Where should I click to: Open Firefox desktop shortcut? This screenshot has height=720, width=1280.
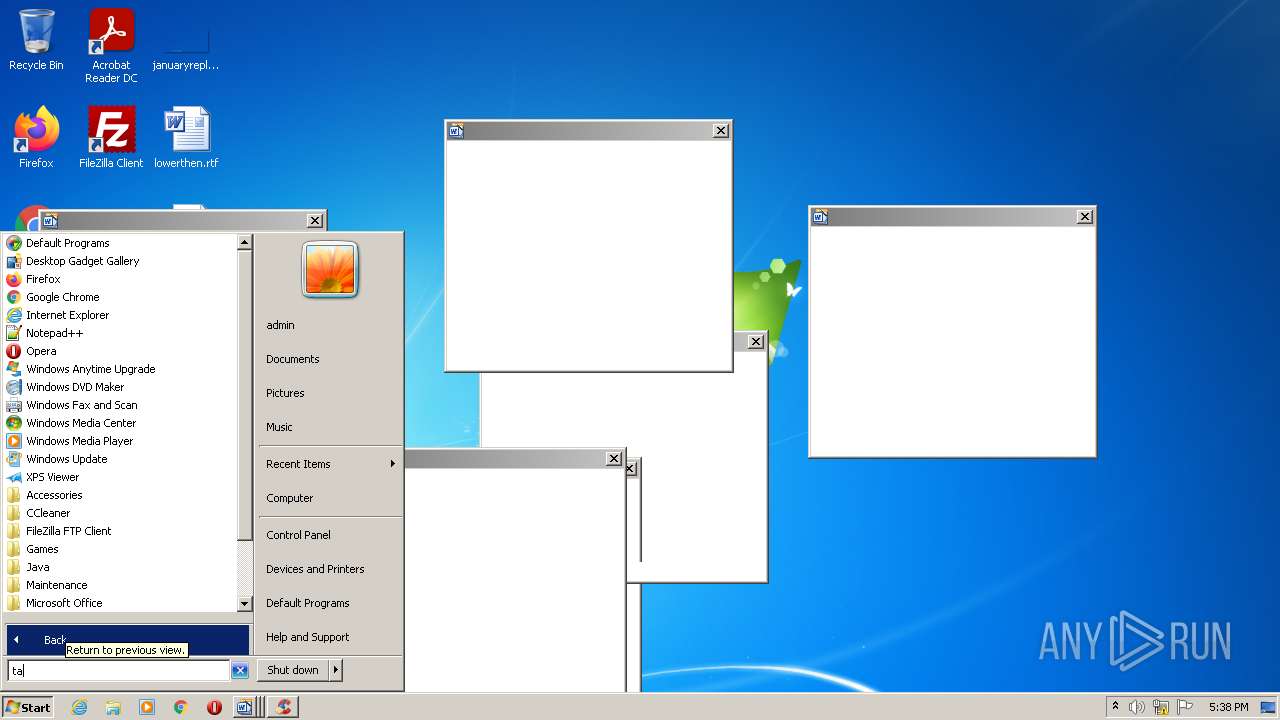coord(36,137)
